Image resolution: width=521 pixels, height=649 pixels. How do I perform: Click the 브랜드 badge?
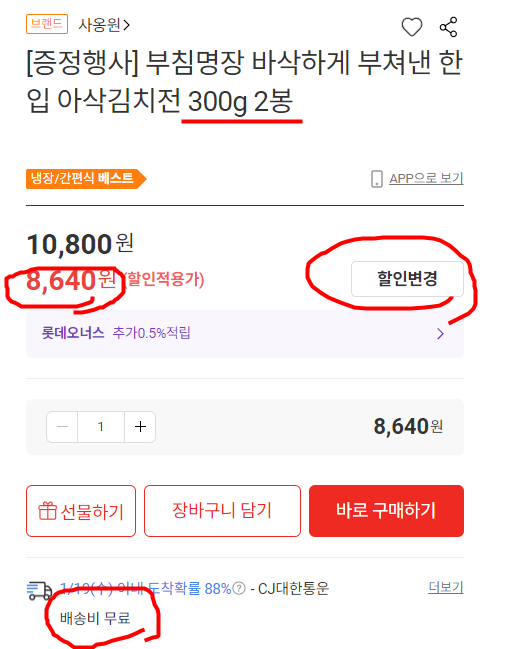[x=47, y=24]
